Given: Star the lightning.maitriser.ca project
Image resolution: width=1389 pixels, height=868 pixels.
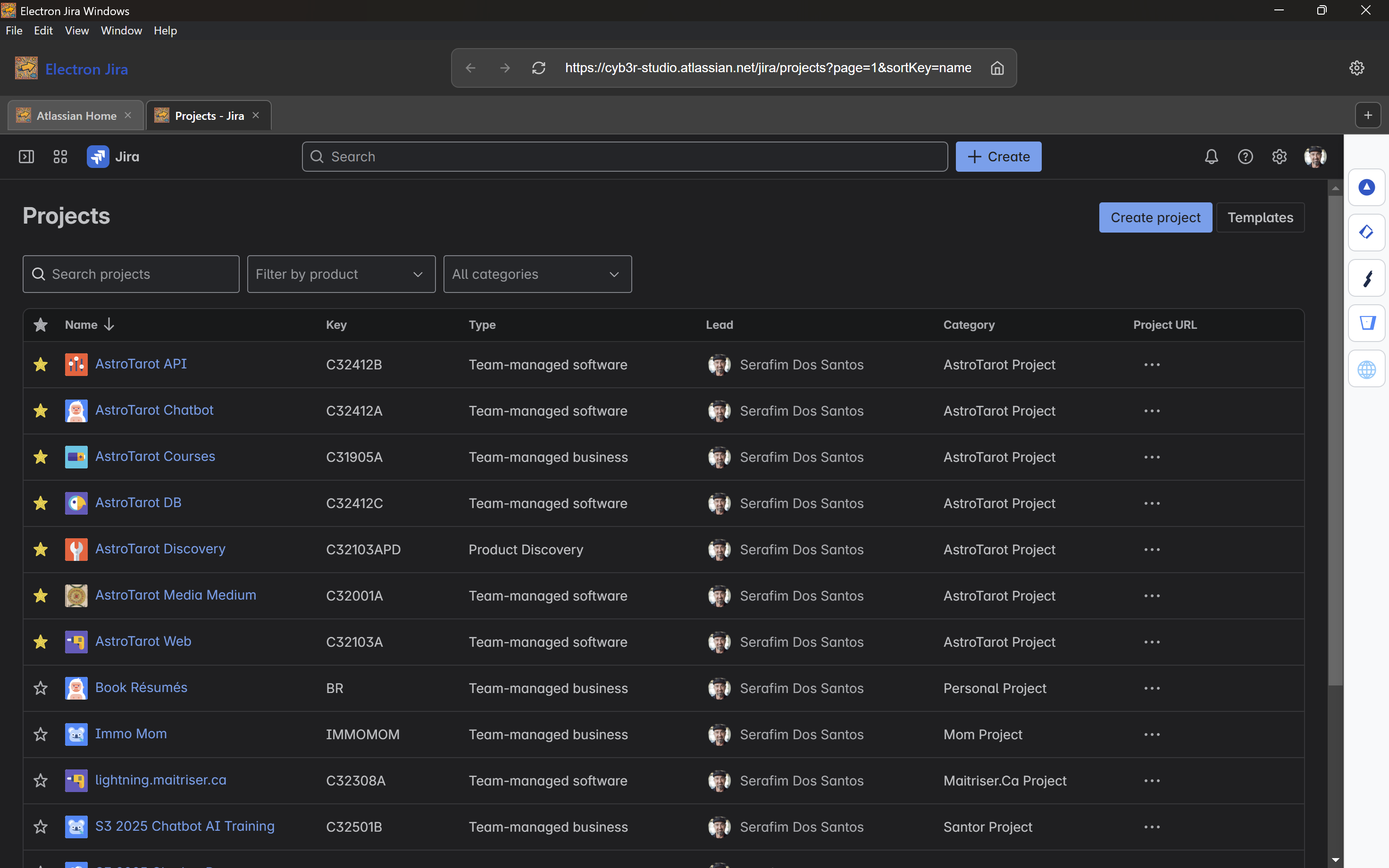Looking at the screenshot, I should point(40,781).
